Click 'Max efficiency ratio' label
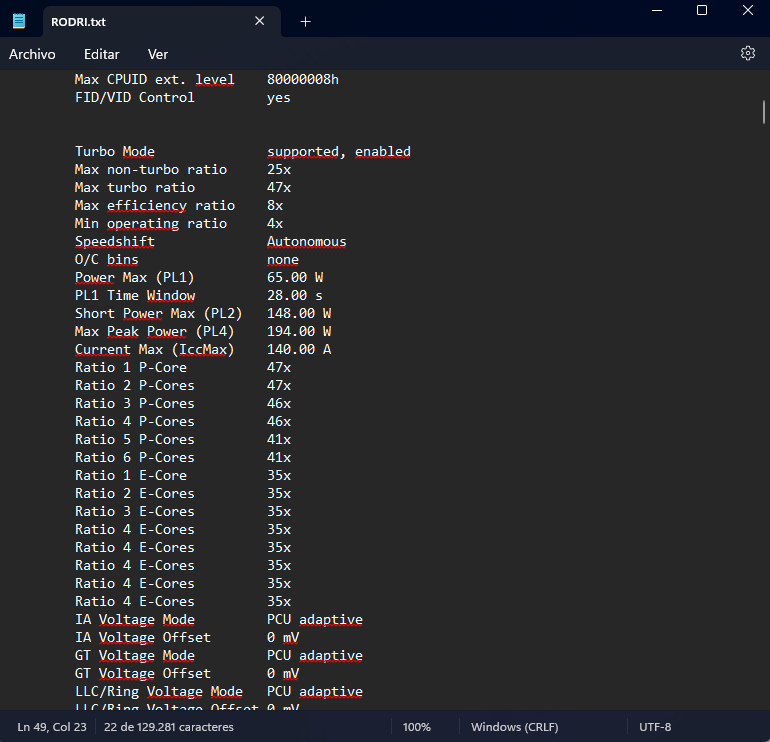This screenshot has height=742, width=770. [155, 205]
